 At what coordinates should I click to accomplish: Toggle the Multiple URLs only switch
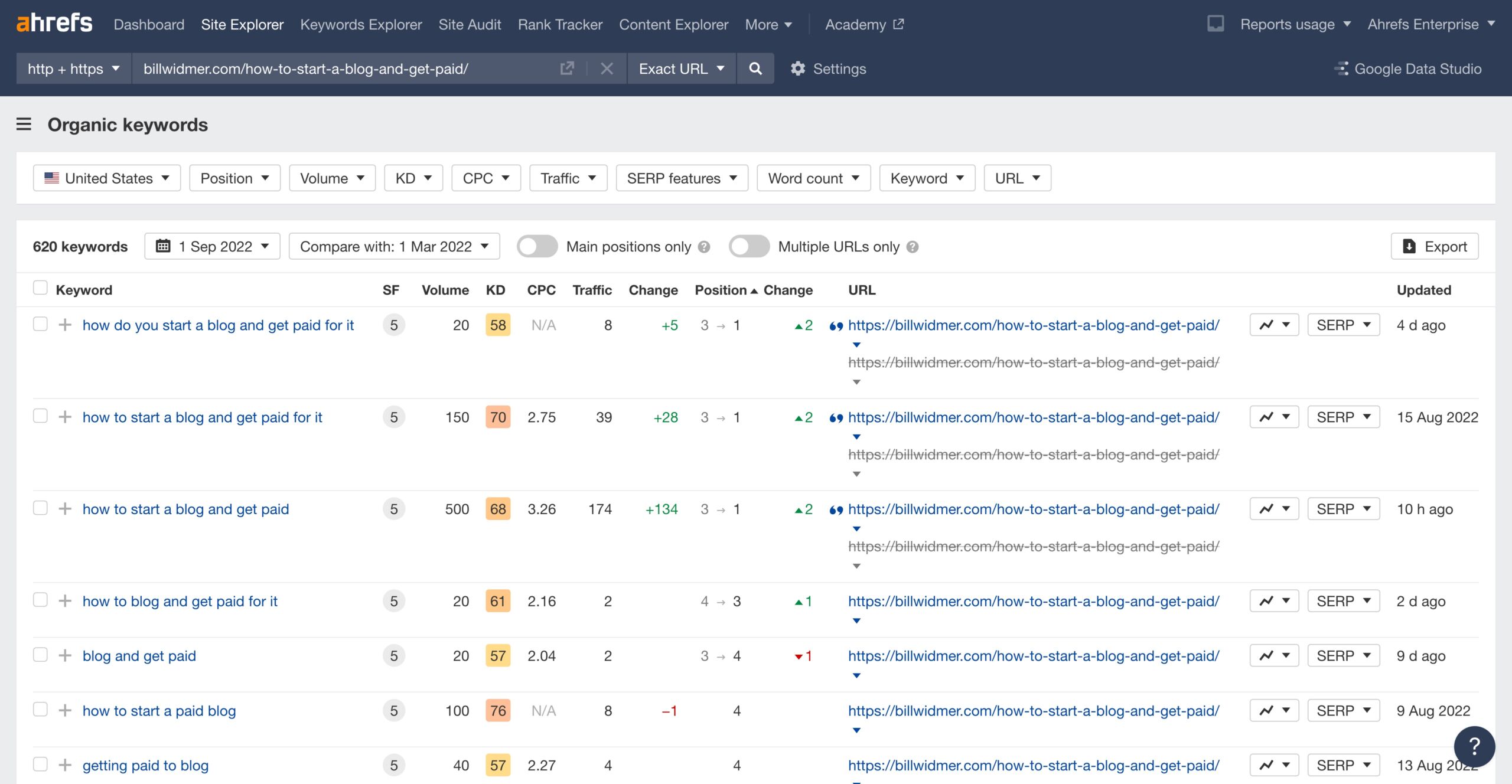749,247
